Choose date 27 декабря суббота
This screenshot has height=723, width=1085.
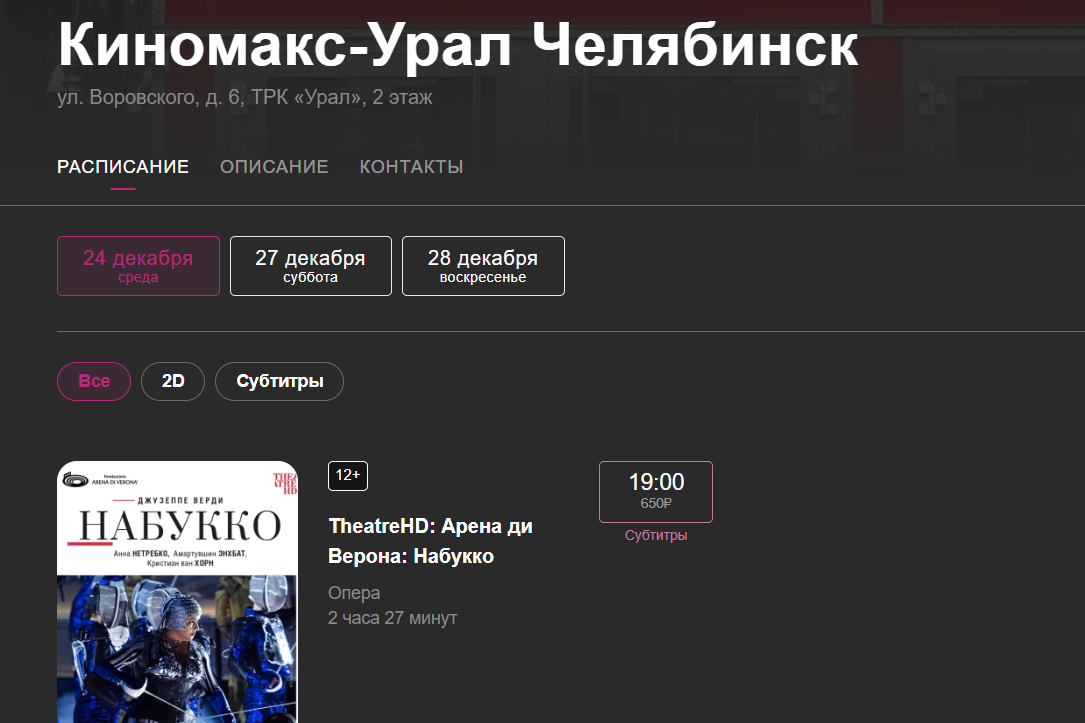coord(311,266)
